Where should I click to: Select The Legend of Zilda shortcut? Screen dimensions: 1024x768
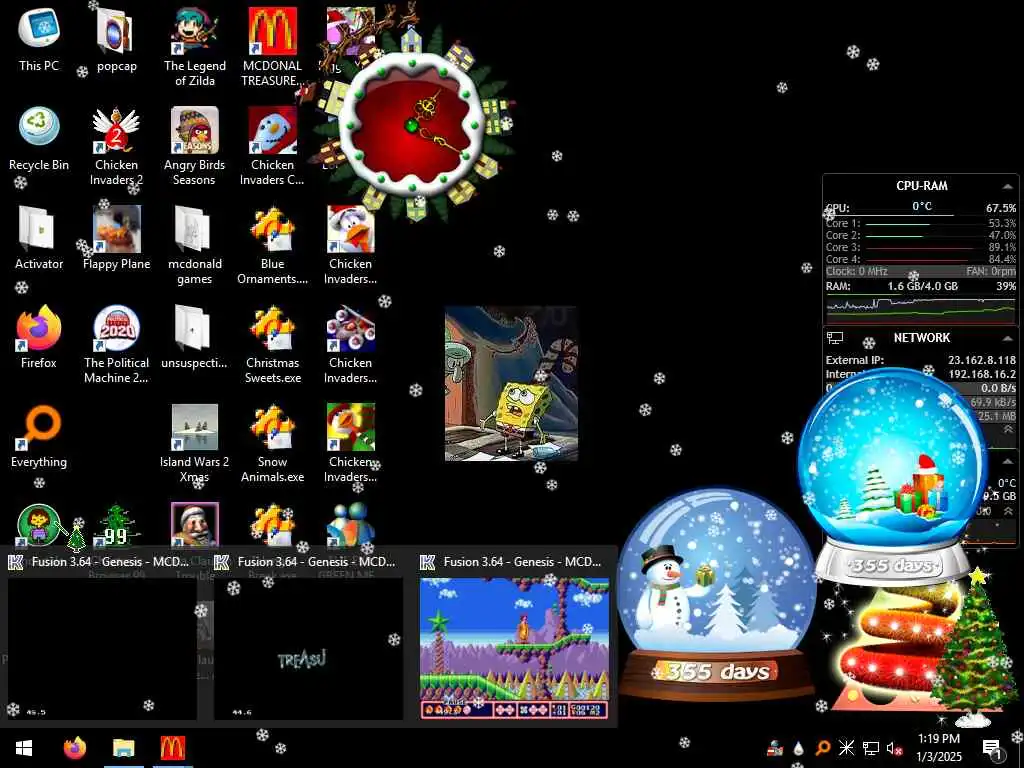(x=194, y=46)
